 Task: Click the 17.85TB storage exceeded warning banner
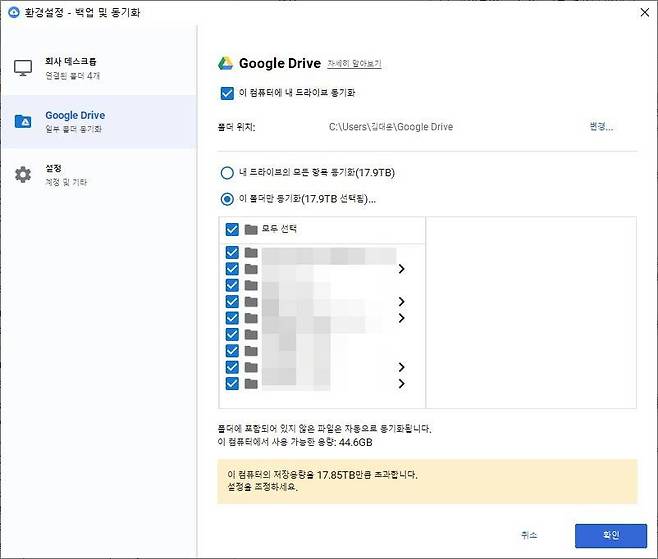click(427, 481)
